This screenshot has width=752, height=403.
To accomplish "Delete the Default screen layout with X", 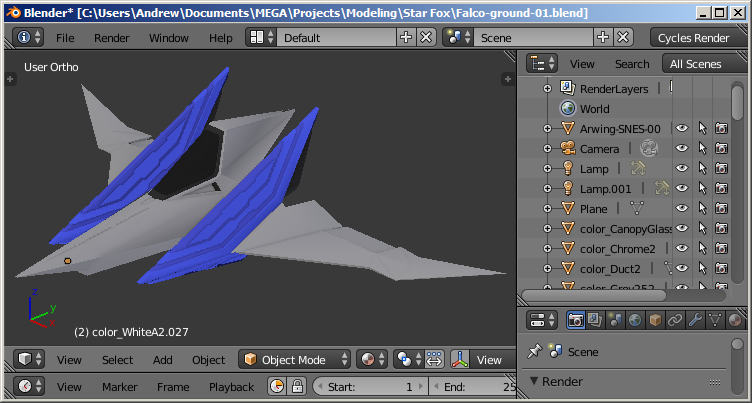I will 426,37.
